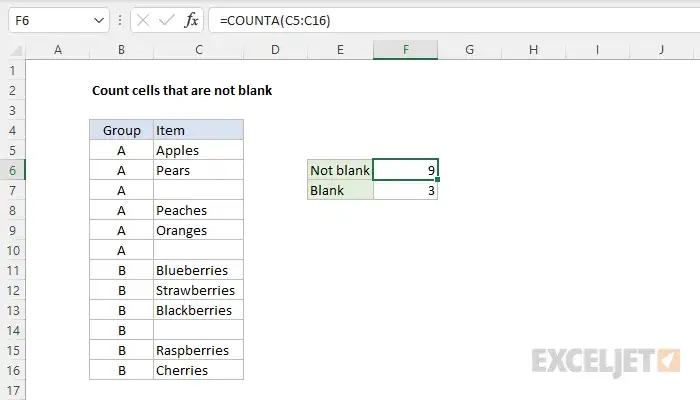700x400 pixels.
Task: Click the formula bar with COUNTA formula
Action: (x=450, y=20)
